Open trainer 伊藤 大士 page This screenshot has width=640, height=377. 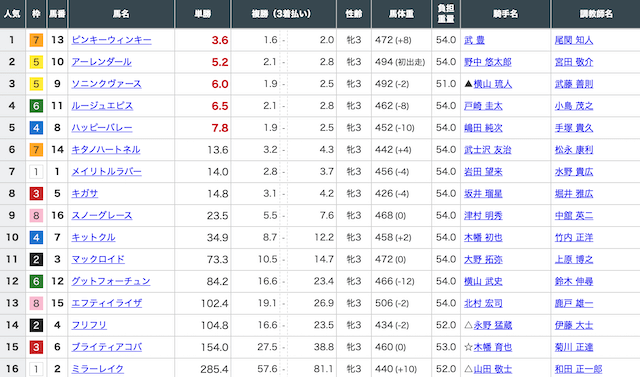click(574, 325)
